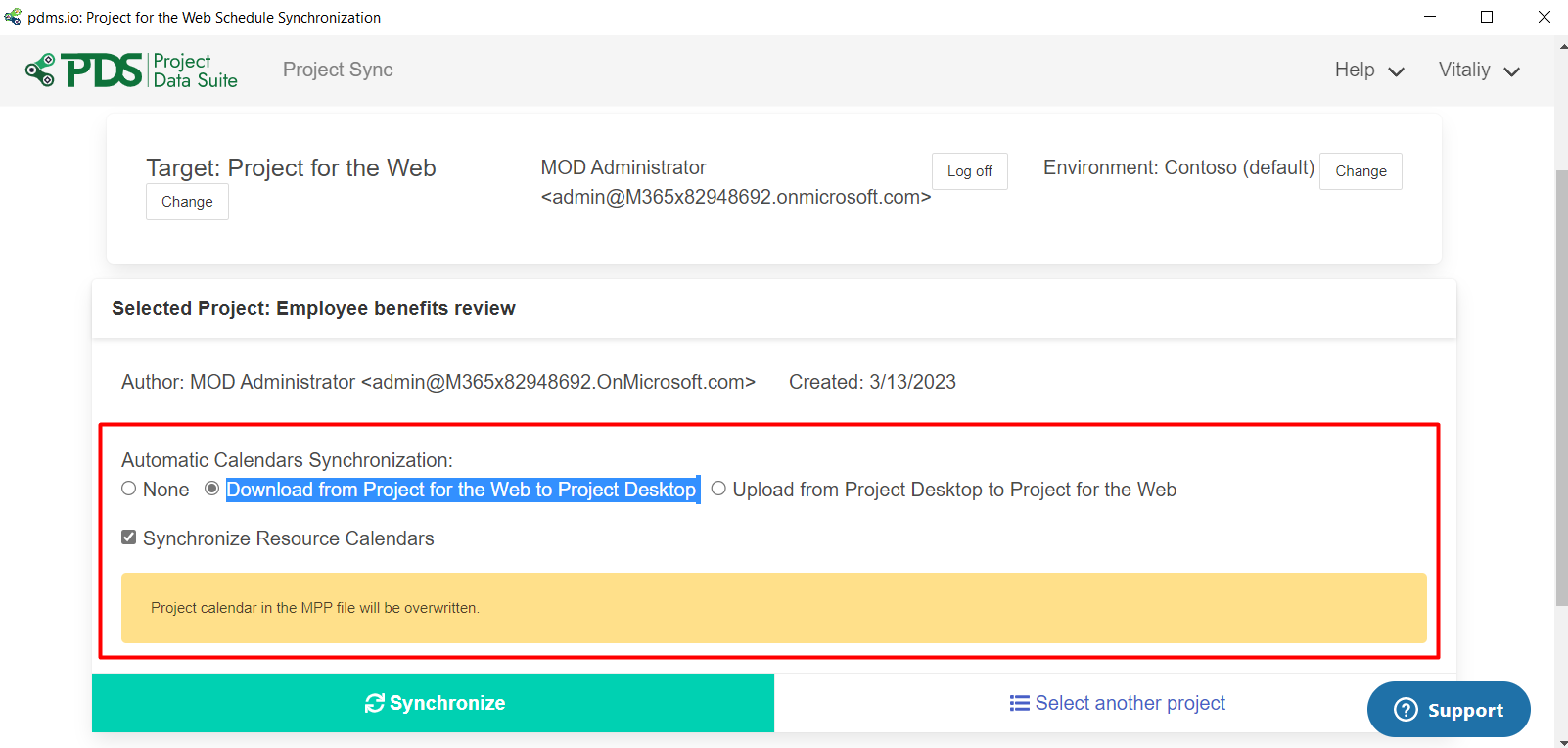Click the PDS Project Data Suite logo
This screenshot has width=1568, height=748.
(x=131, y=70)
